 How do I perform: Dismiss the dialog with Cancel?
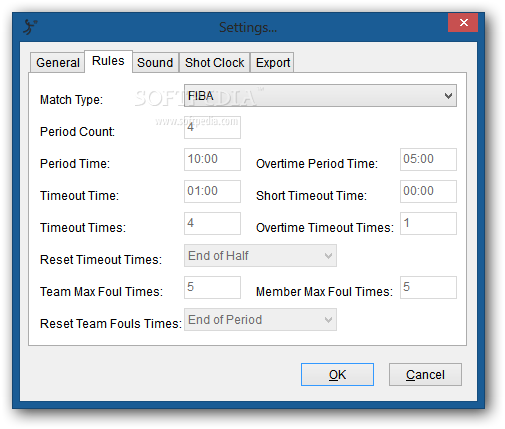pyautogui.click(x=425, y=375)
